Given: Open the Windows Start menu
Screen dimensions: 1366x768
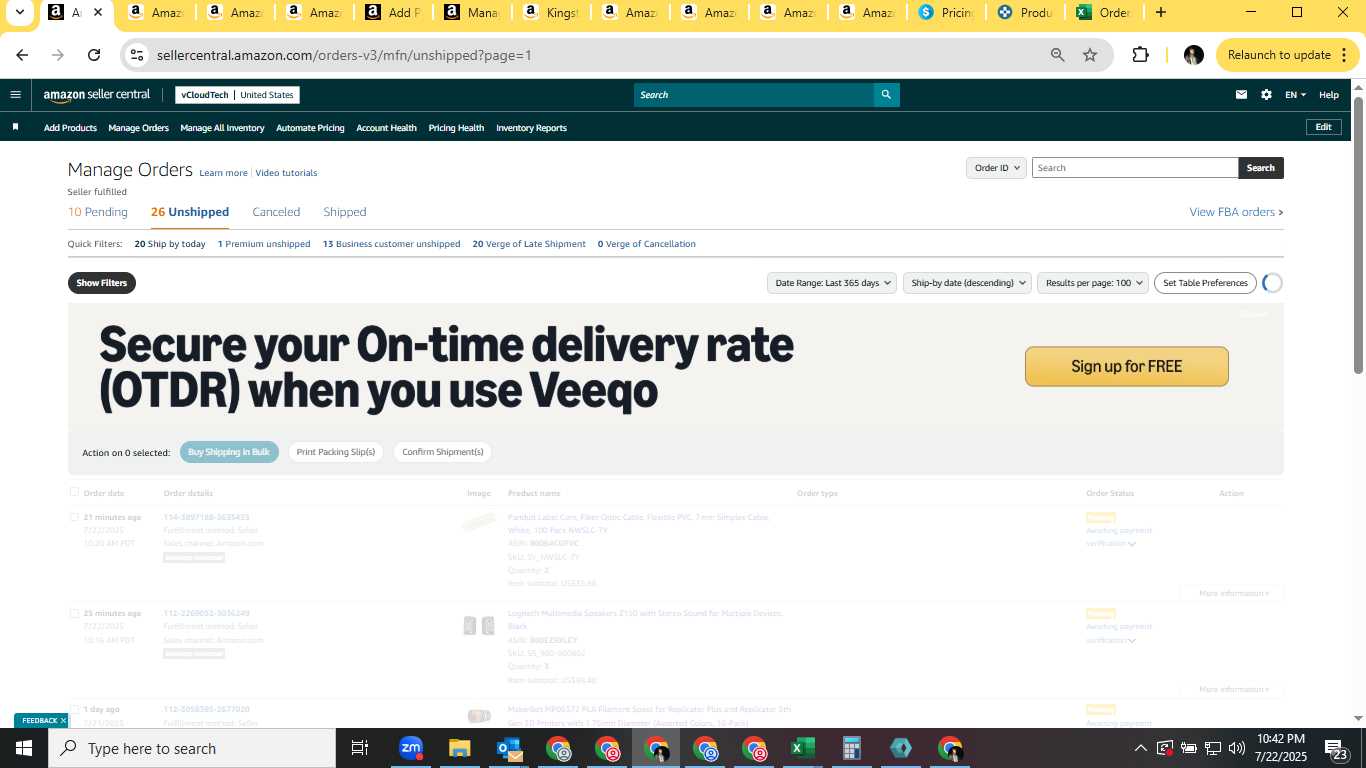Looking at the screenshot, I should (x=24, y=748).
